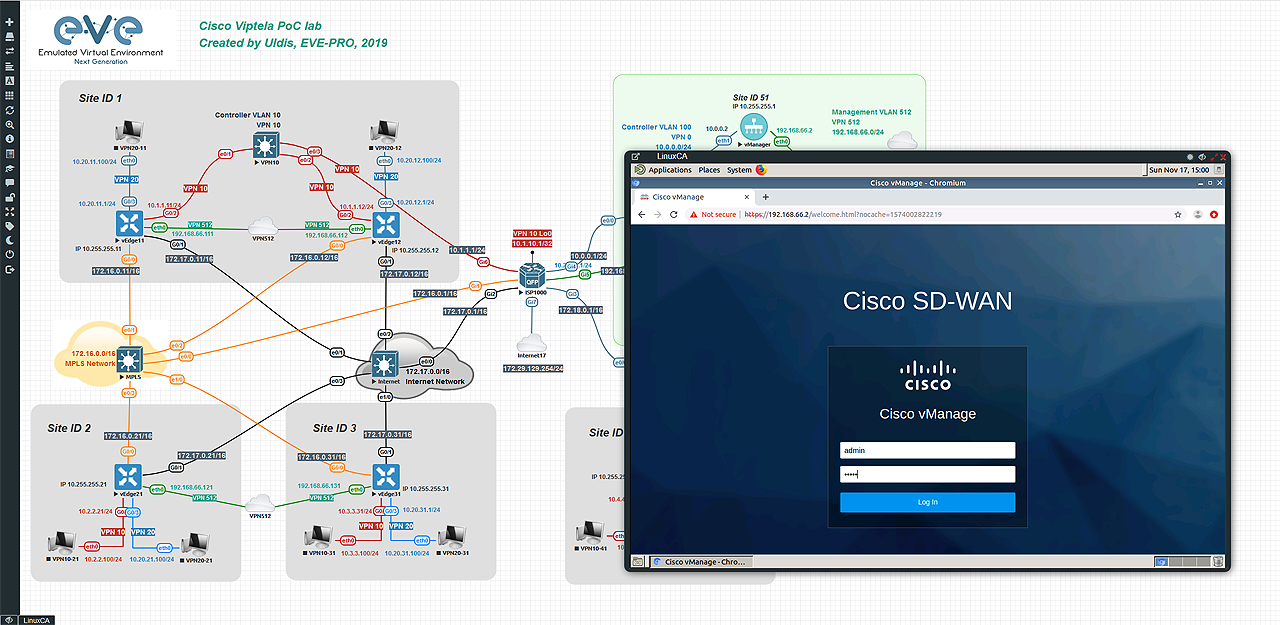This screenshot has height=625, width=1280.
Task: Expand the System menu
Action: click(x=739, y=170)
